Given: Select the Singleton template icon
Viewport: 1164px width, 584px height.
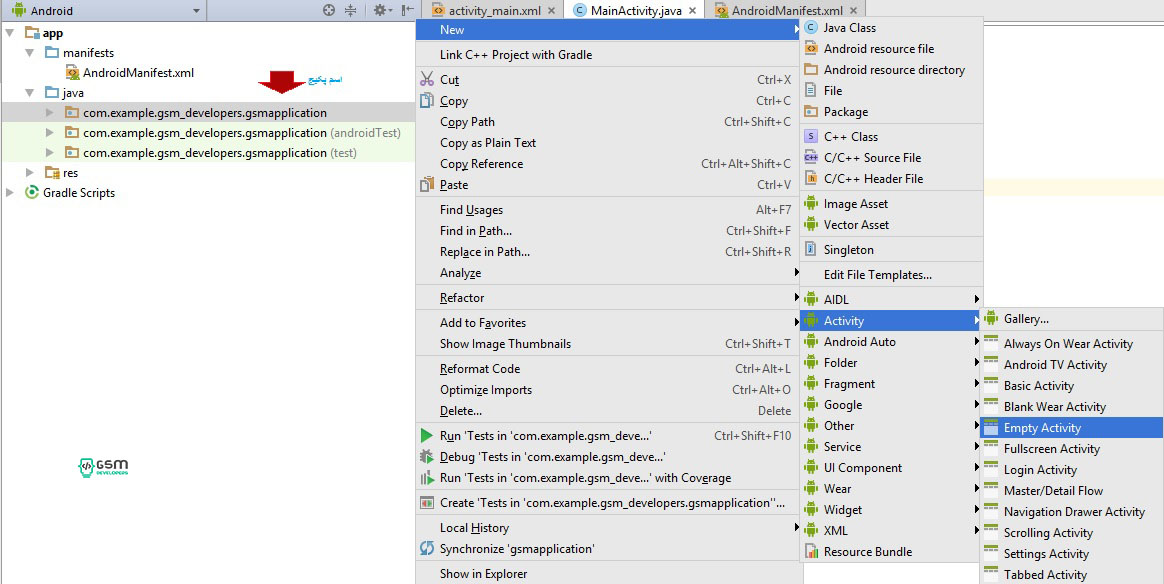Looking at the screenshot, I should click(x=811, y=249).
